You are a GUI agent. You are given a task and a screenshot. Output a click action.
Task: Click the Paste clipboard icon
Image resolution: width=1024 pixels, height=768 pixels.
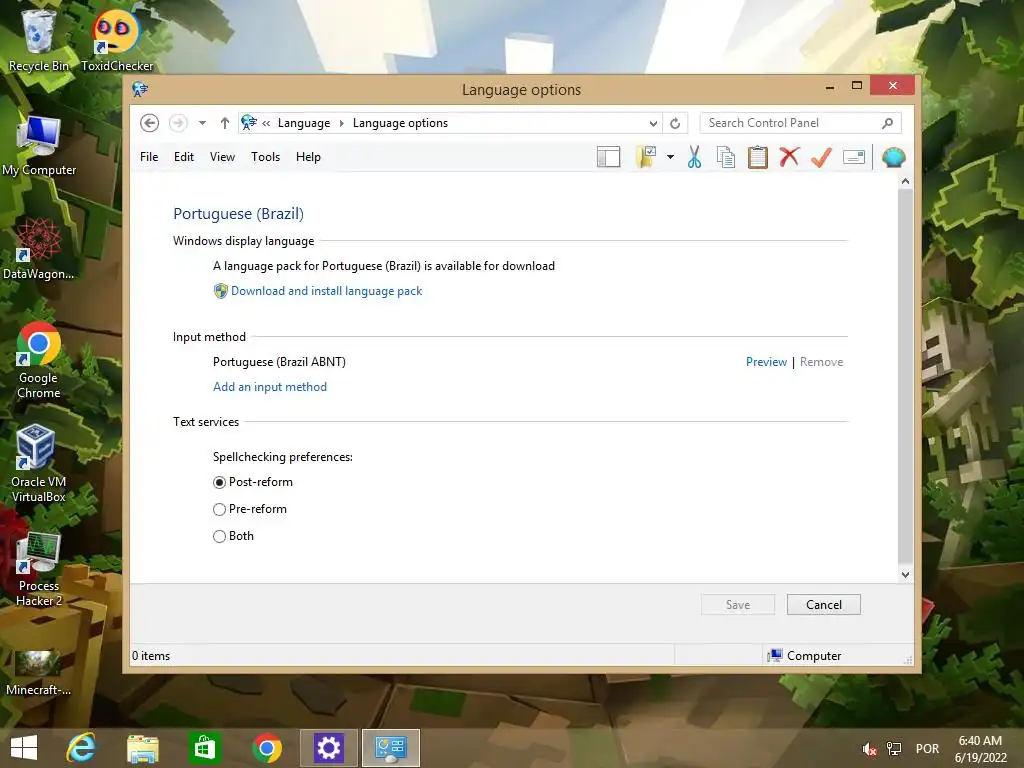point(758,157)
